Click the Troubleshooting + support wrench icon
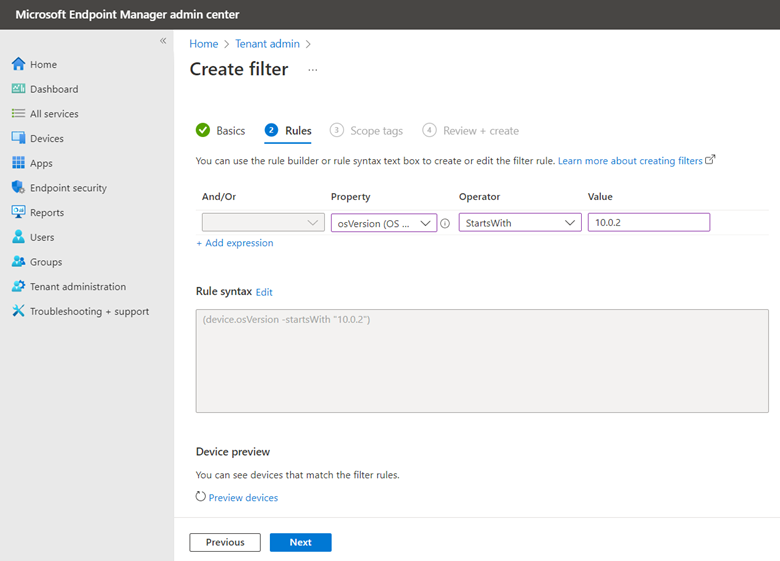Viewport: 780px width, 561px height. [18, 311]
